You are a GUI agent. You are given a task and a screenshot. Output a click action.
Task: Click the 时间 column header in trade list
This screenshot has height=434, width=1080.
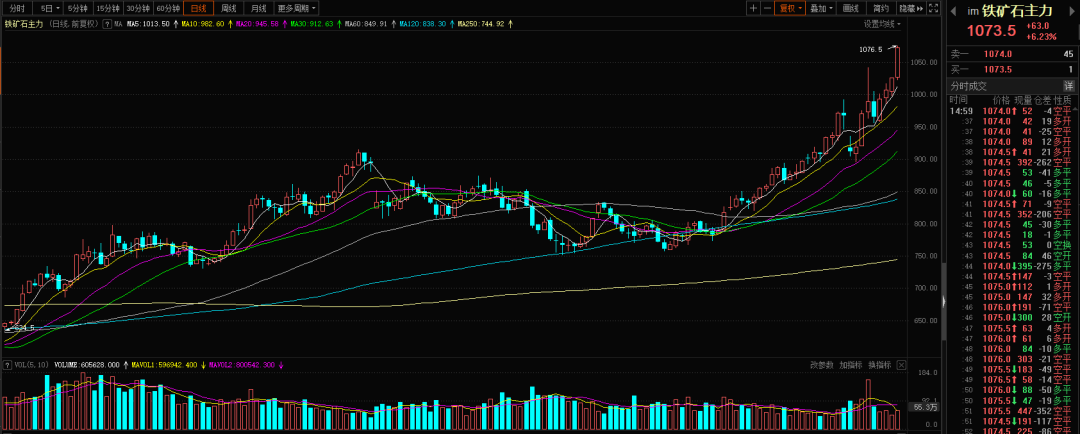pyautogui.click(x=959, y=100)
